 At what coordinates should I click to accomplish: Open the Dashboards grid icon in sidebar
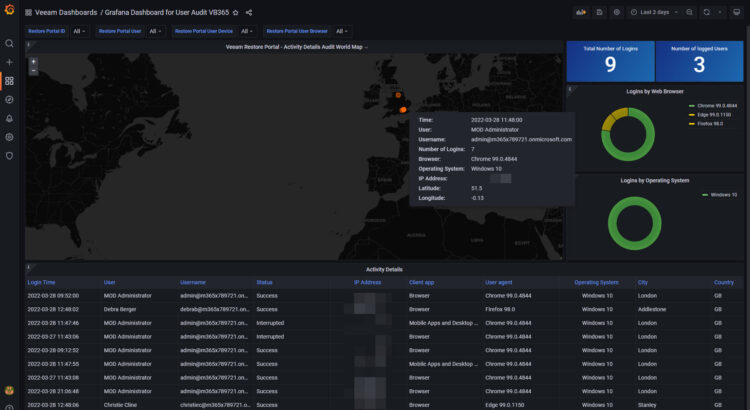pos(9,81)
